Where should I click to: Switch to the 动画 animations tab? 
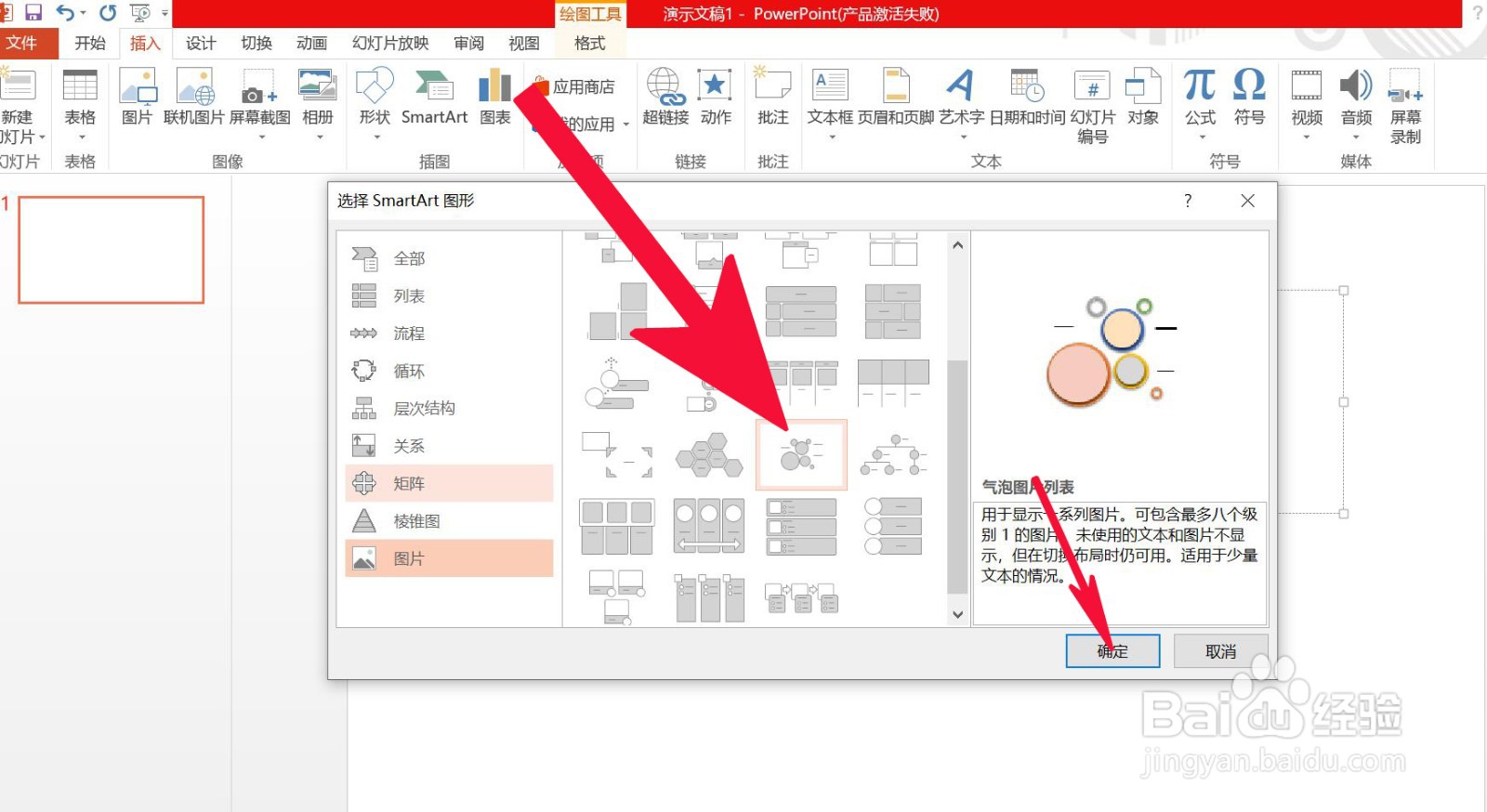click(x=312, y=43)
